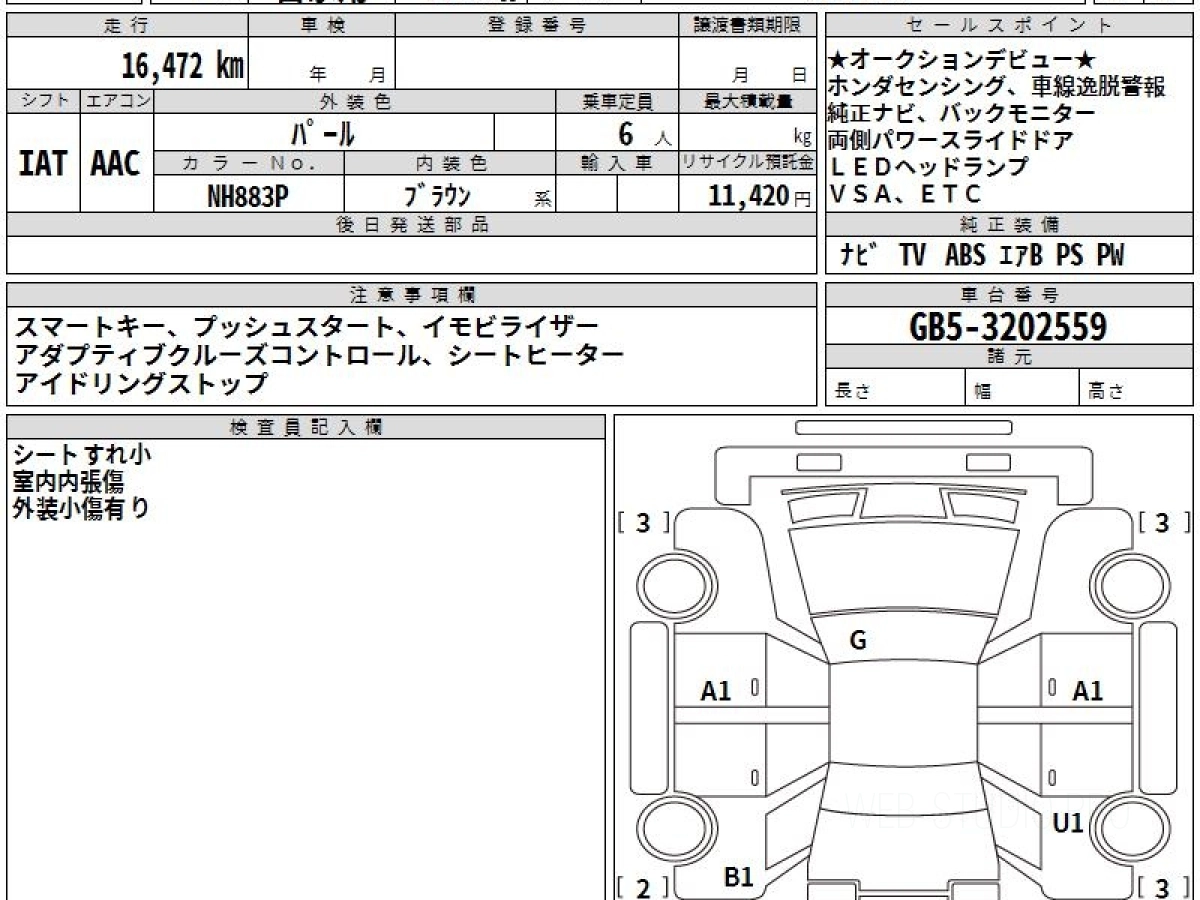Click the 内装色 header

coord(450,163)
